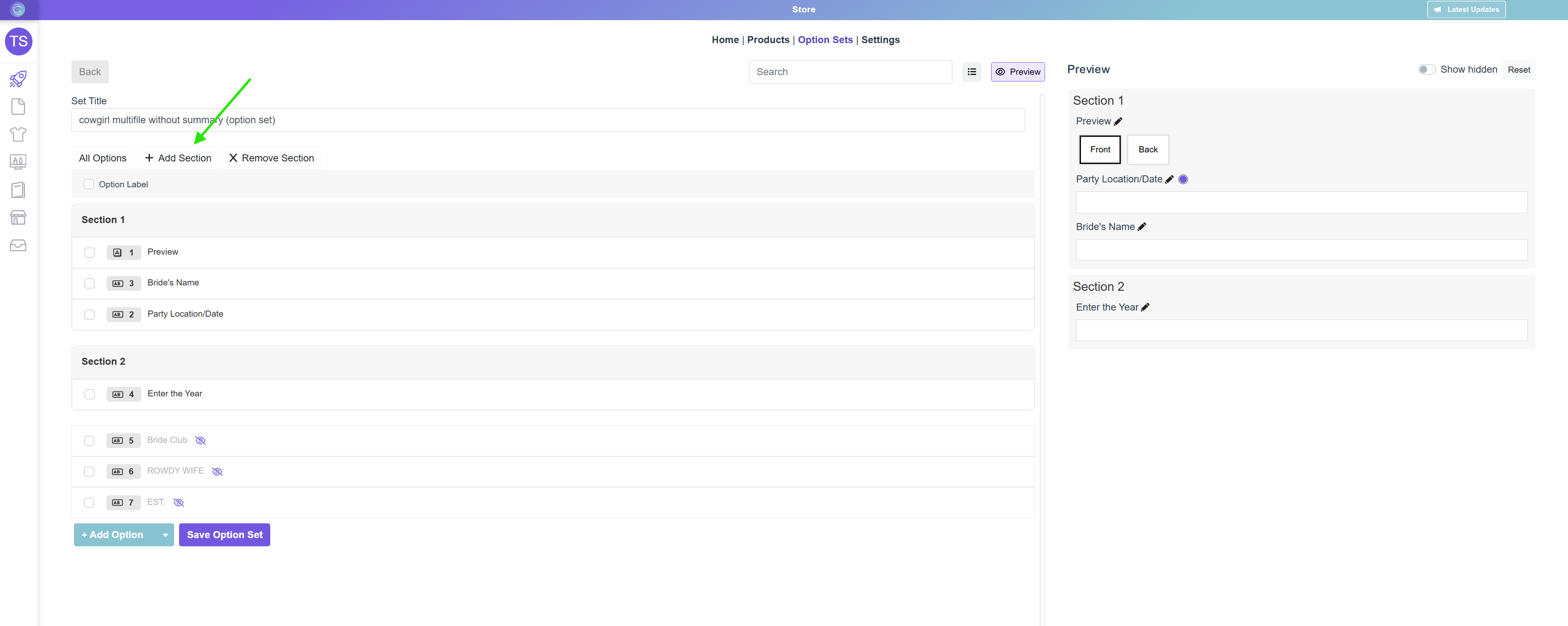Click the rocket icon in sidebar

click(18, 78)
